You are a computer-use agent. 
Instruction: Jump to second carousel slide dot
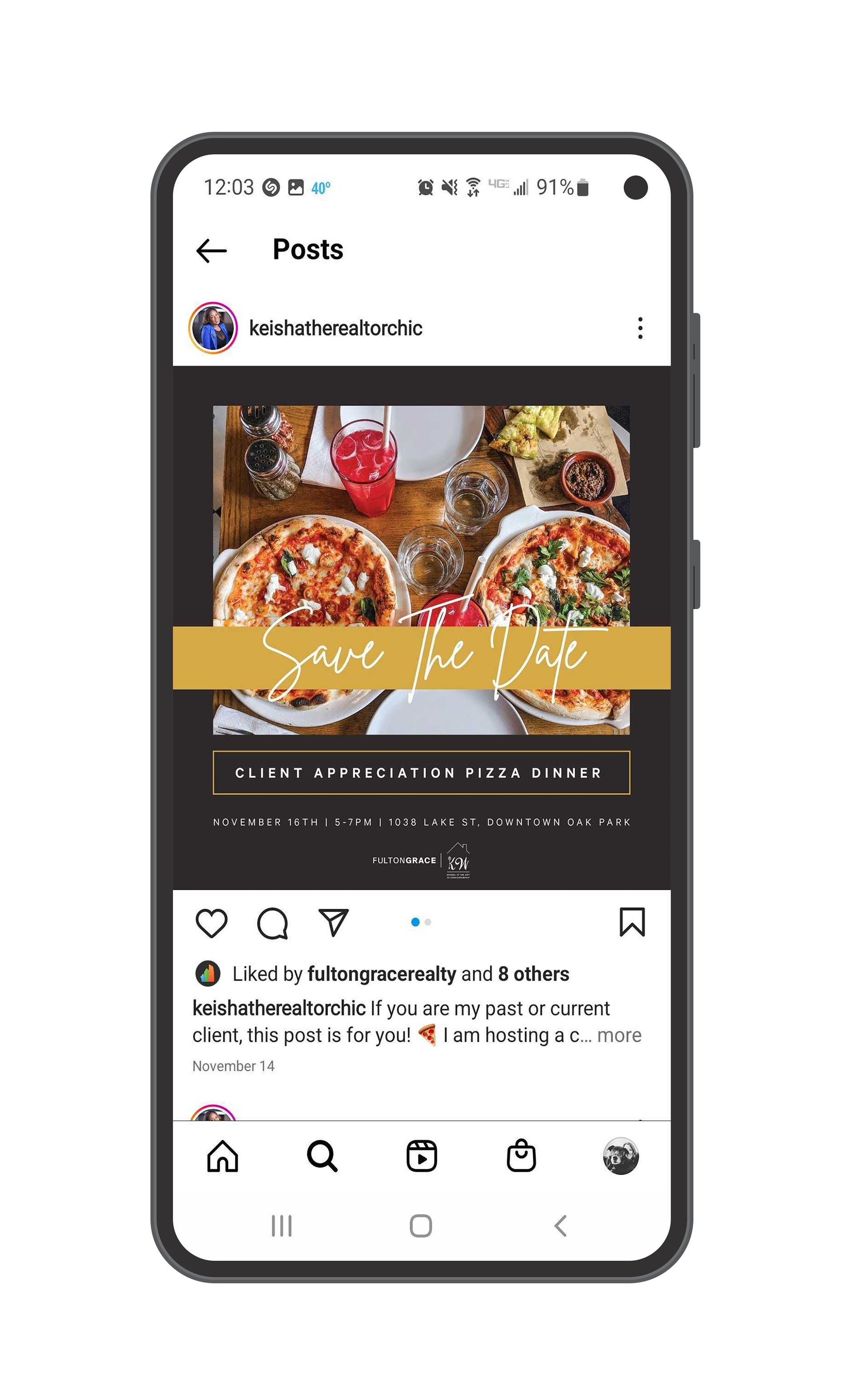[x=428, y=922]
